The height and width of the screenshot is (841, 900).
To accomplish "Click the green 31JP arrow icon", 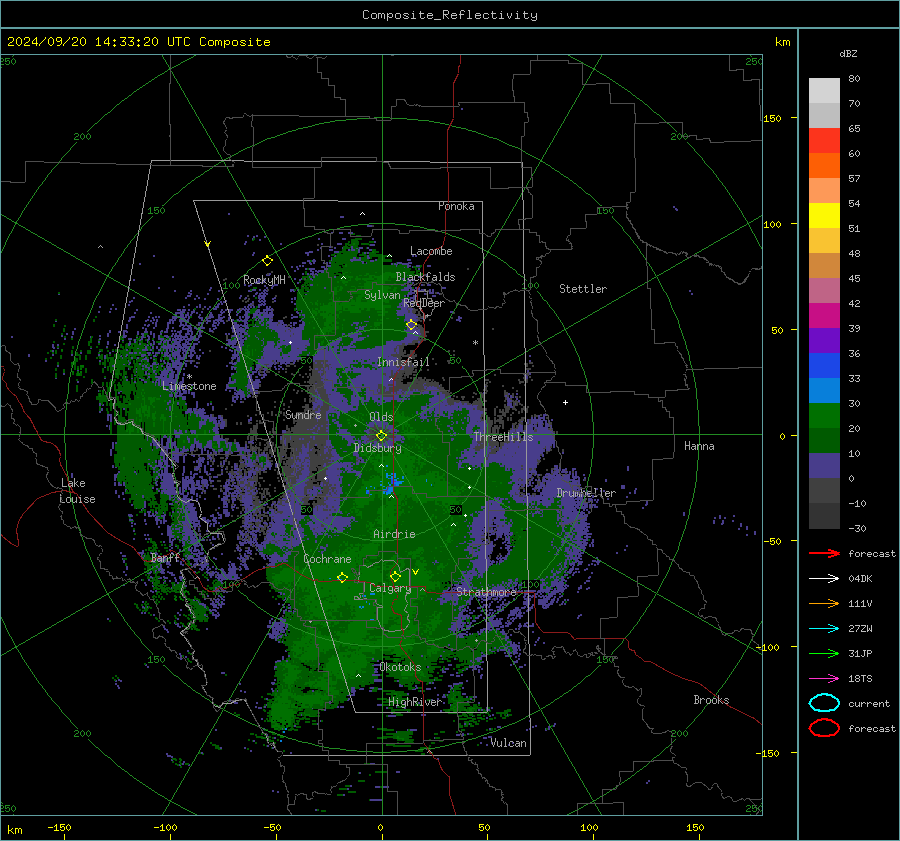I will click(824, 653).
